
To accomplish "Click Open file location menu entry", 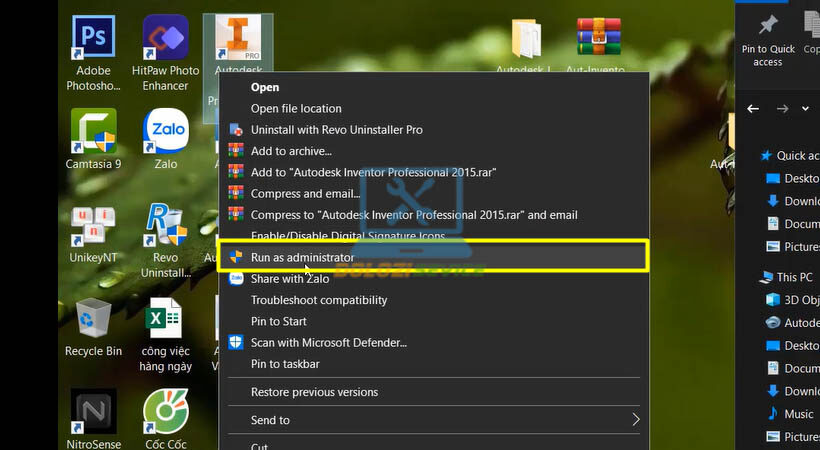I will point(296,108).
